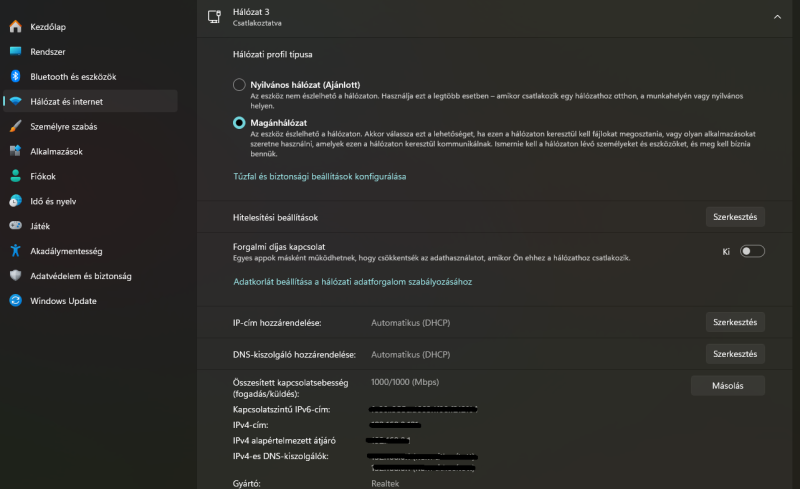Open Adatkorlát beállítása link

352,282
